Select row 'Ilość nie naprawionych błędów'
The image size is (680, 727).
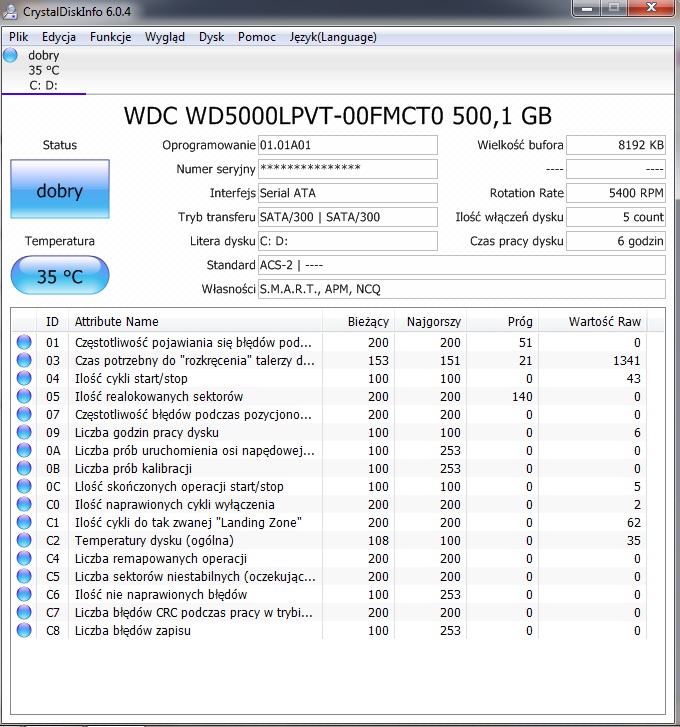coord(330,594)
